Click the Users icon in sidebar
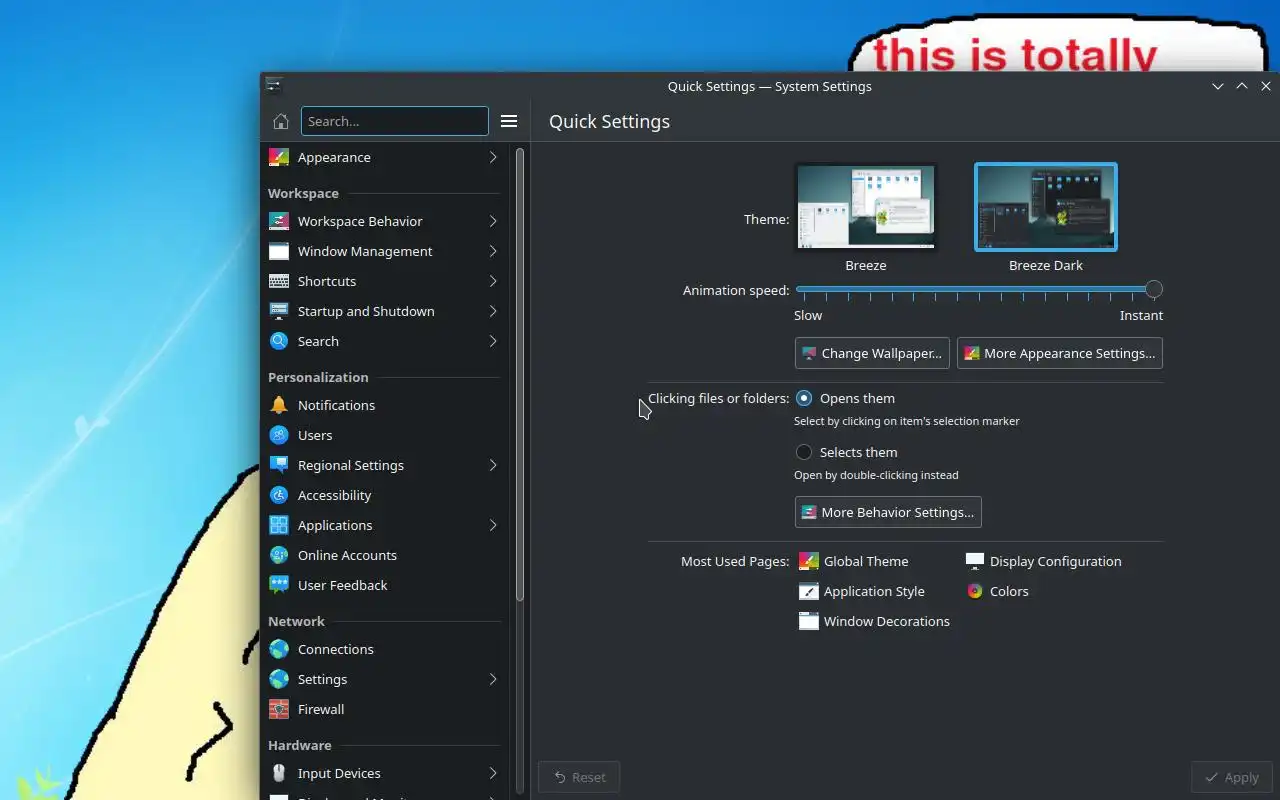 coord(279,435)
